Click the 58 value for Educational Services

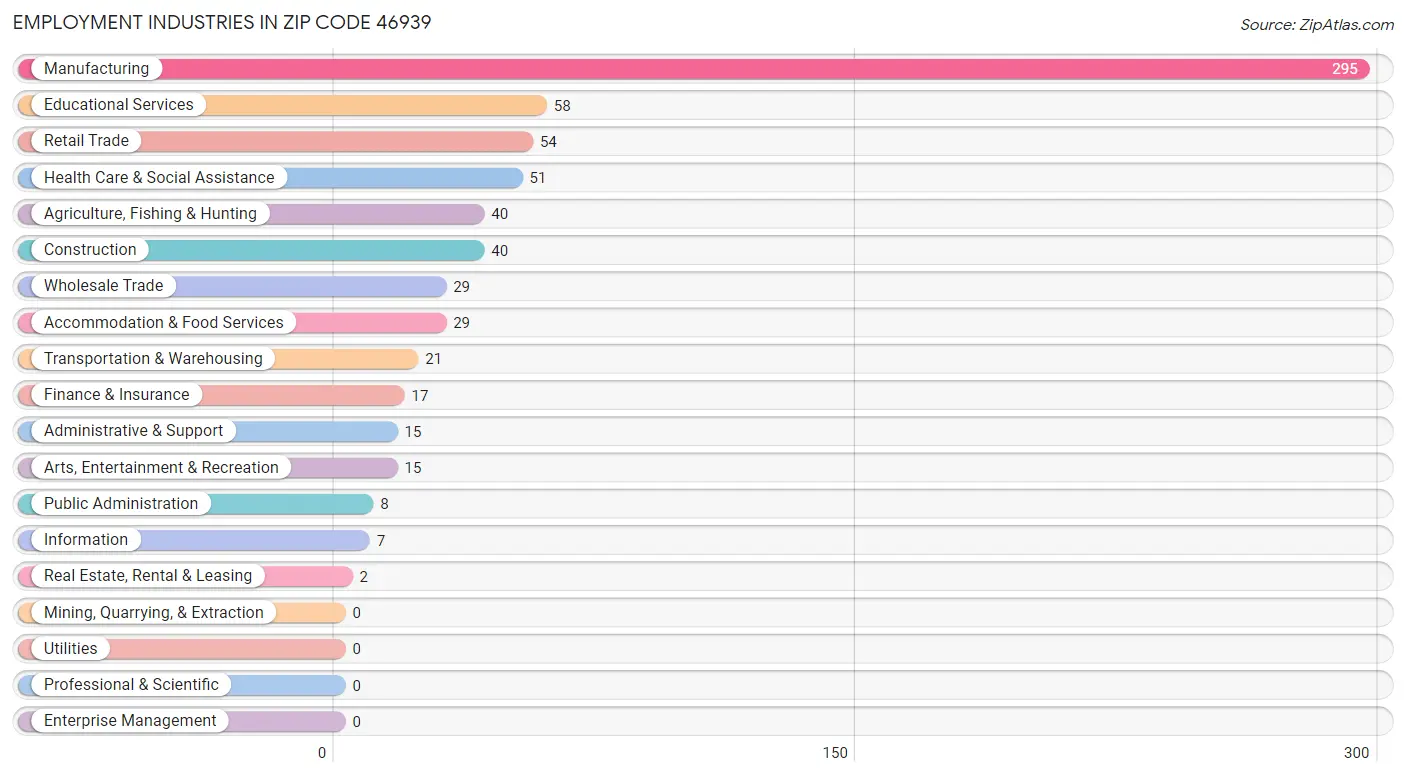[562, 106]
